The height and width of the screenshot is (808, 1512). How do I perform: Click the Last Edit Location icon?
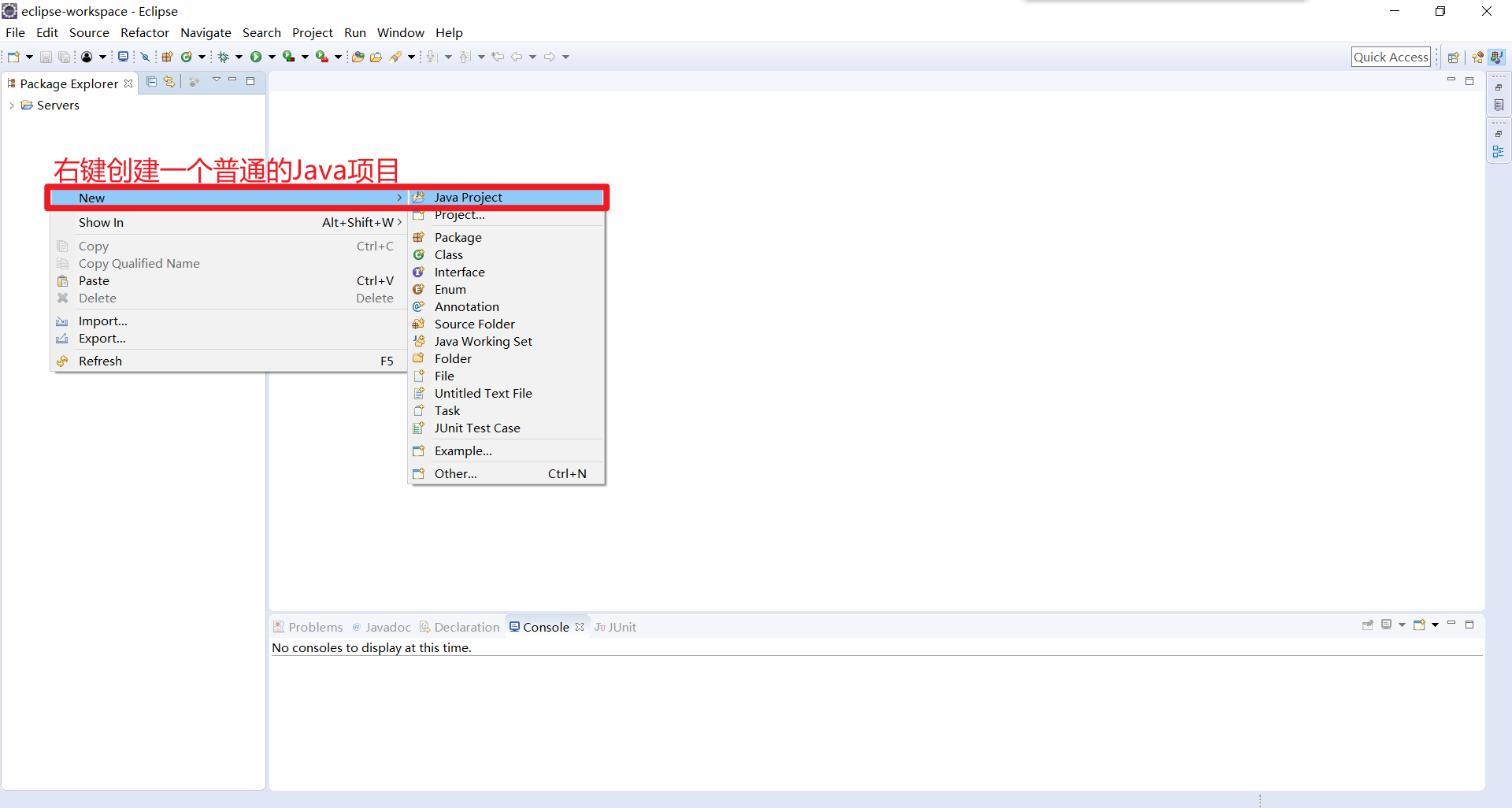(498, 57)
